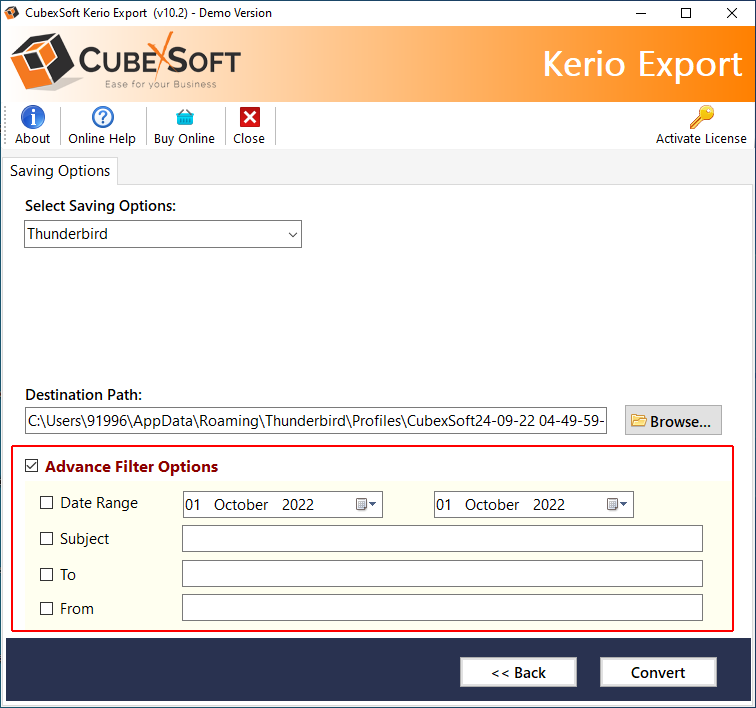Click the red Close toolbar icon
The image size is (756, 708).
tap(250, 117)
